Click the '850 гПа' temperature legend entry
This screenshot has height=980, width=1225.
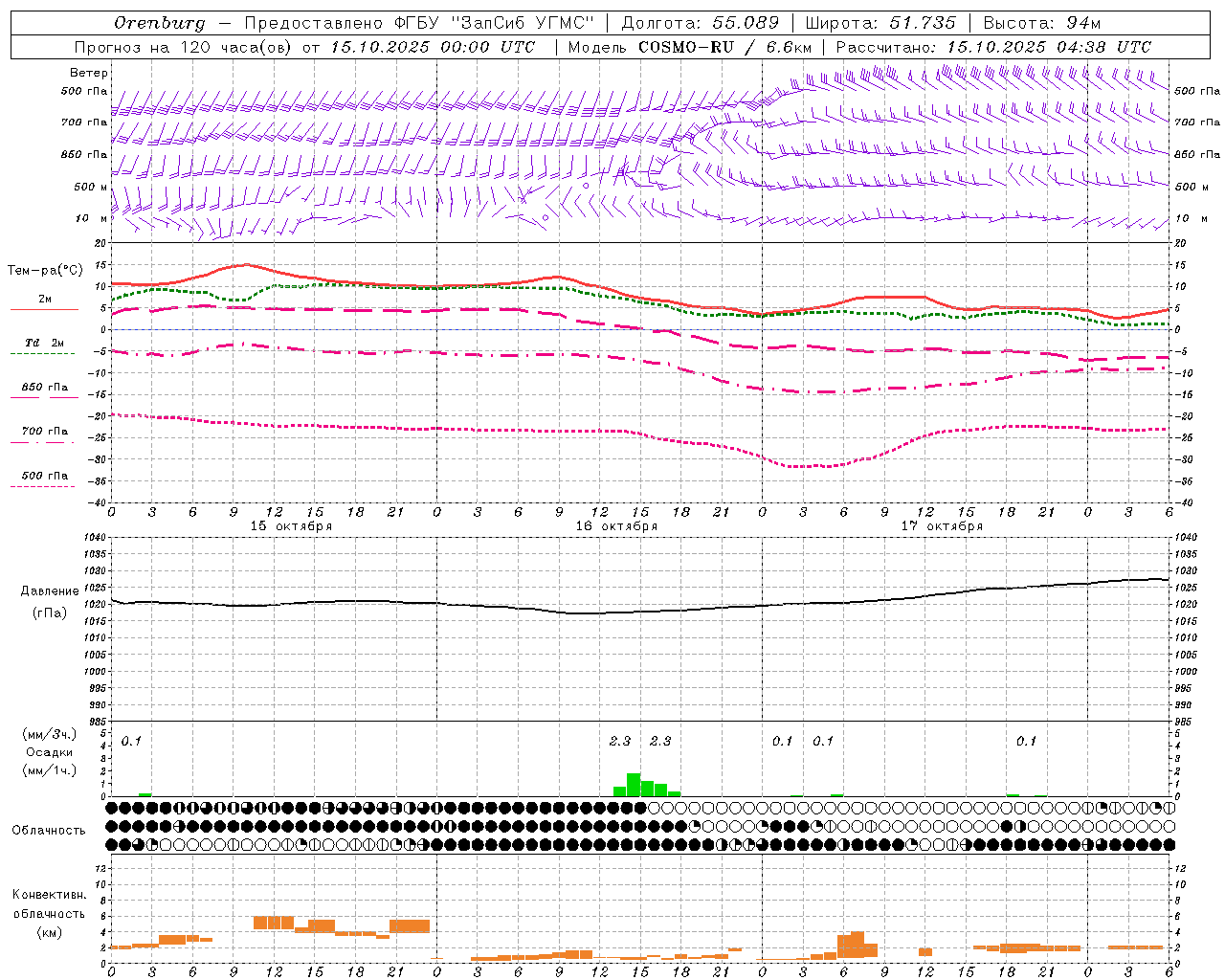click(x=45, y=388)
